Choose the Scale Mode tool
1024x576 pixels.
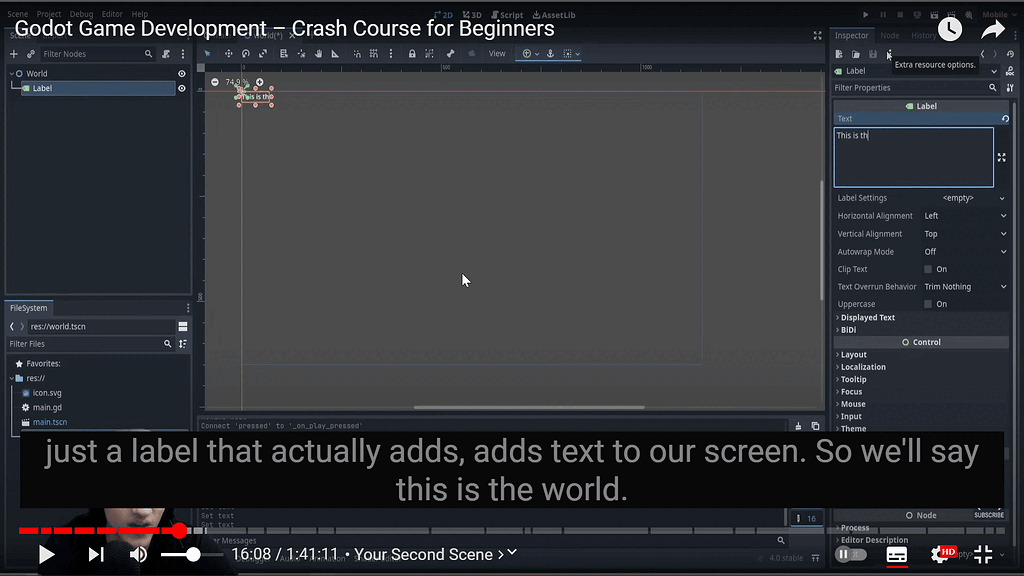pyautogui.click(x=263, y=54)
